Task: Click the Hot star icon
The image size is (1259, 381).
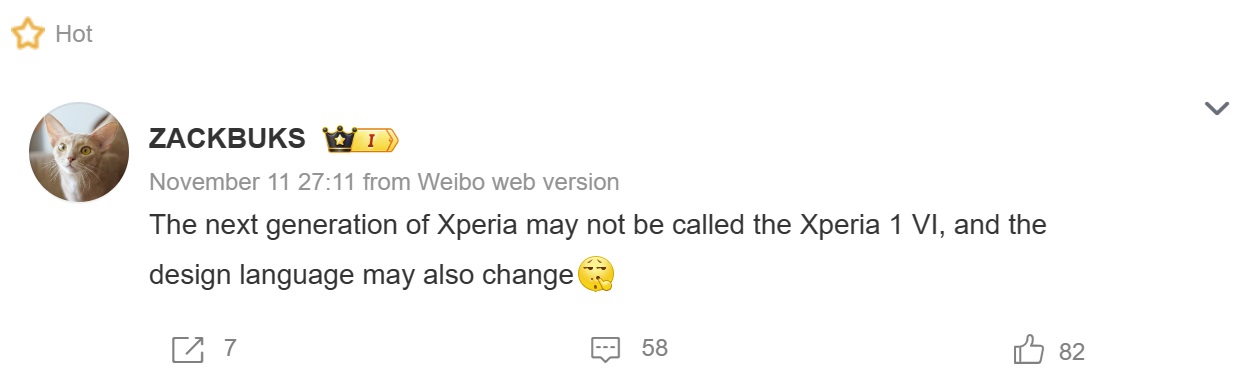Action: [x=27, y=34]
